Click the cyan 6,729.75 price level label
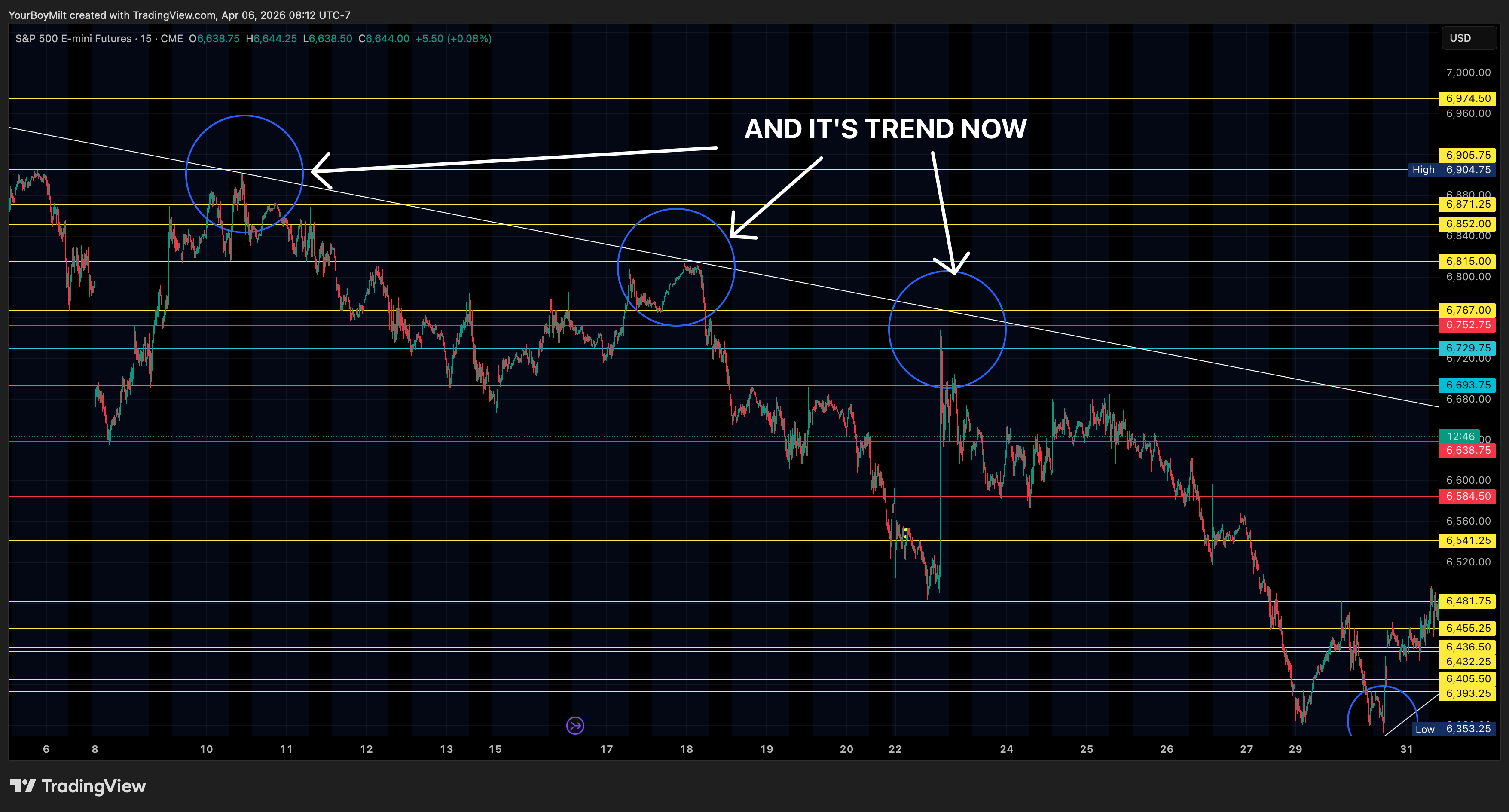The image size is (1509, 812). pos(1467,348)
